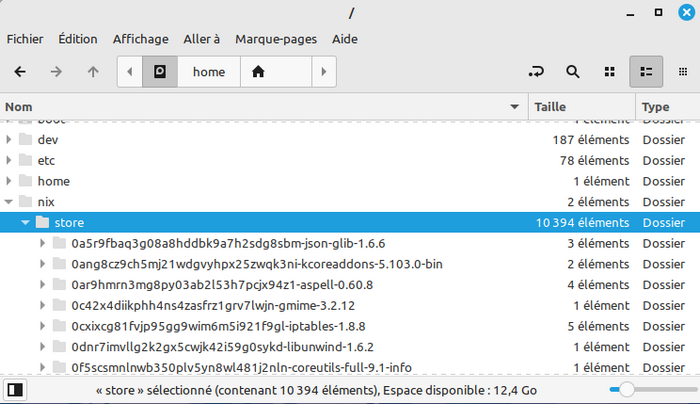Open the Marque-pages menu
This screenshot has height=404, width=700.
coord(275,39)
